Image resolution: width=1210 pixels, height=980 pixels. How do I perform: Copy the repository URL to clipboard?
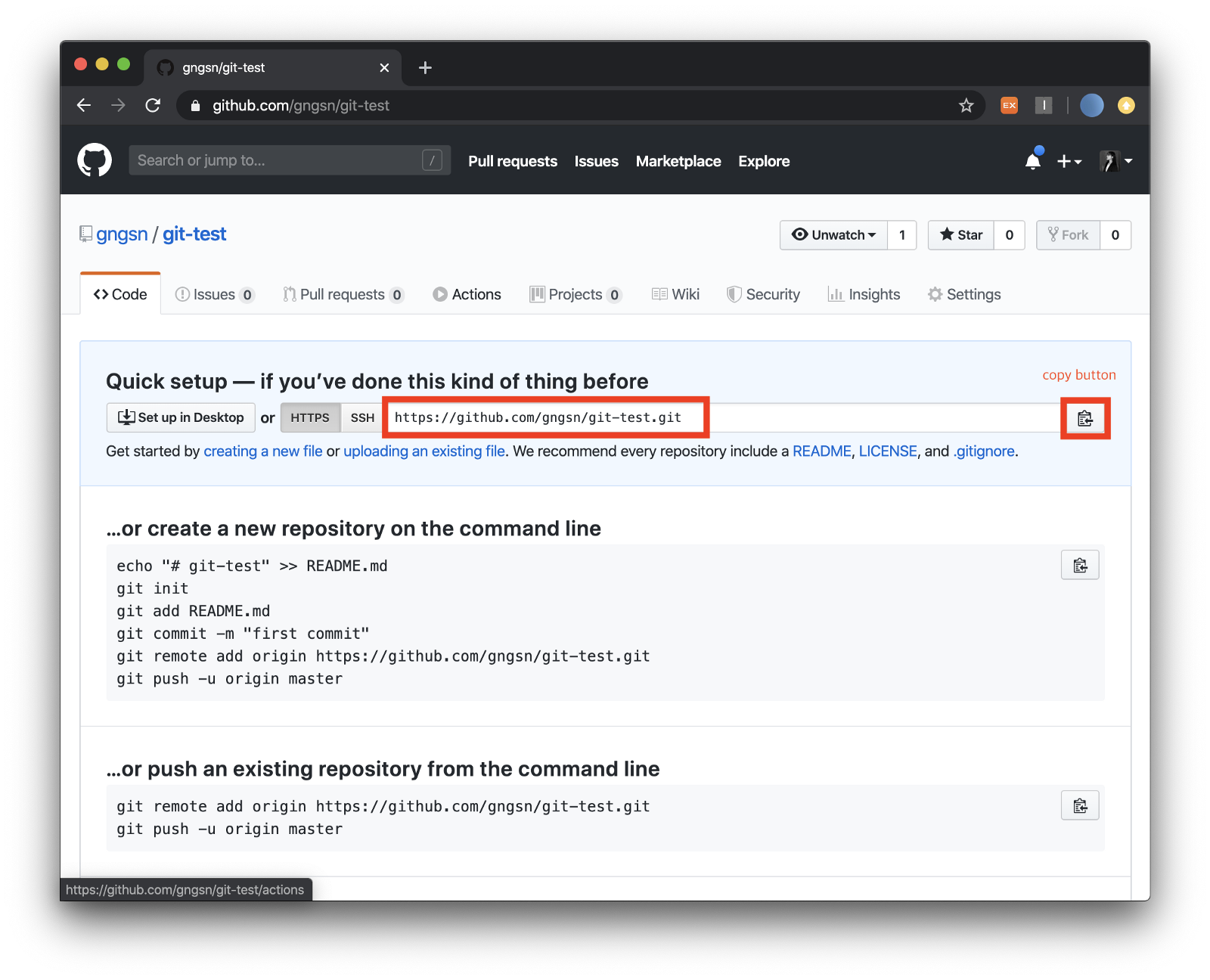pos(1085,418)
